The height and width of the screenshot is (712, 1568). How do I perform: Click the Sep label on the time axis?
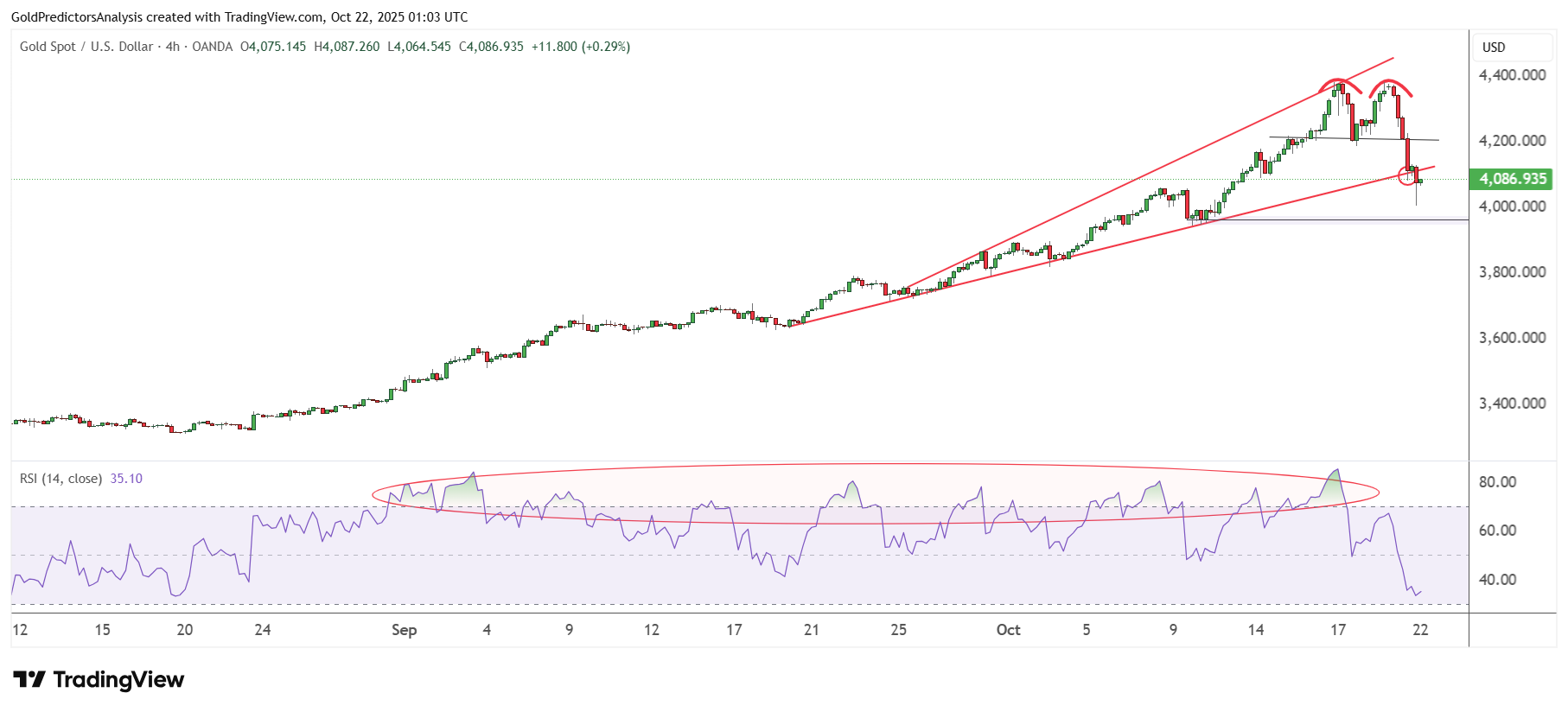point(404,630)
